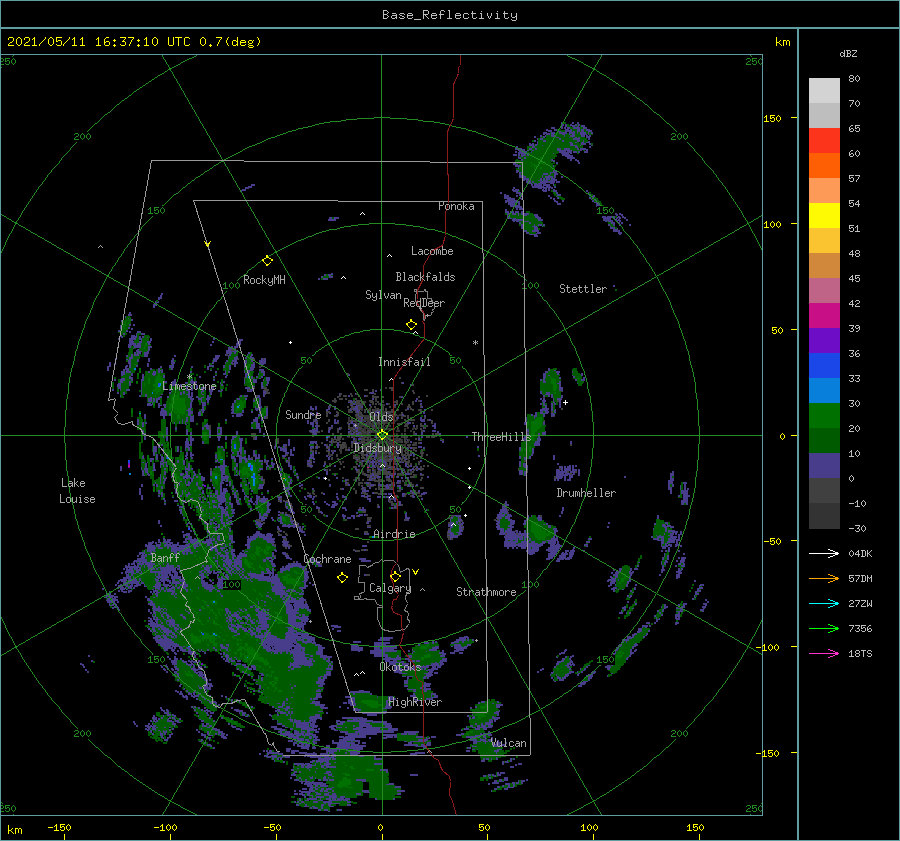Image resolution: width=900 pixels, height=841 pixels.
Task: Click the white plus marker east of ThreeHills
Action: point(565,402)
